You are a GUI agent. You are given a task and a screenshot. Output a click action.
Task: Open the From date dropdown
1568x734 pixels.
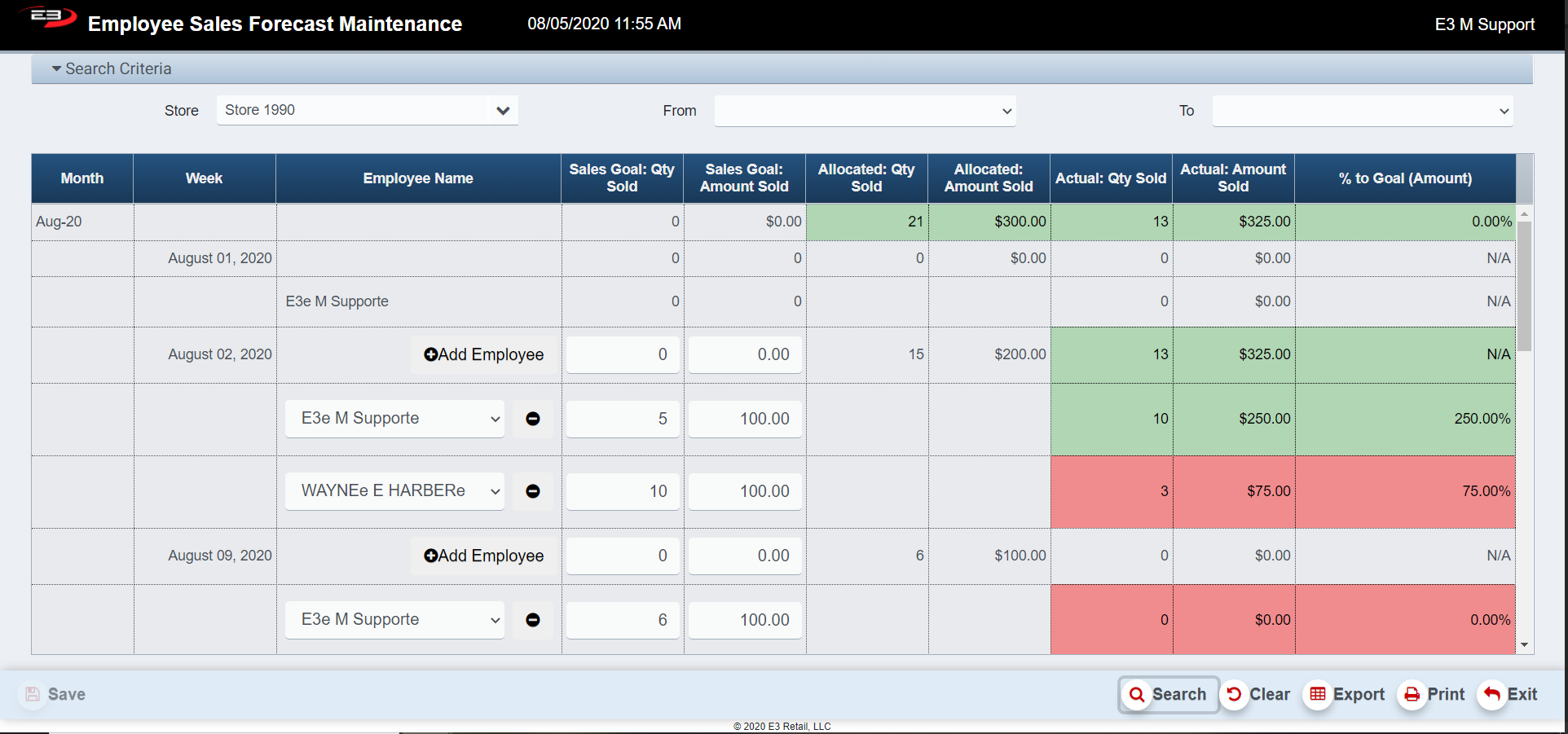[865, 111]
